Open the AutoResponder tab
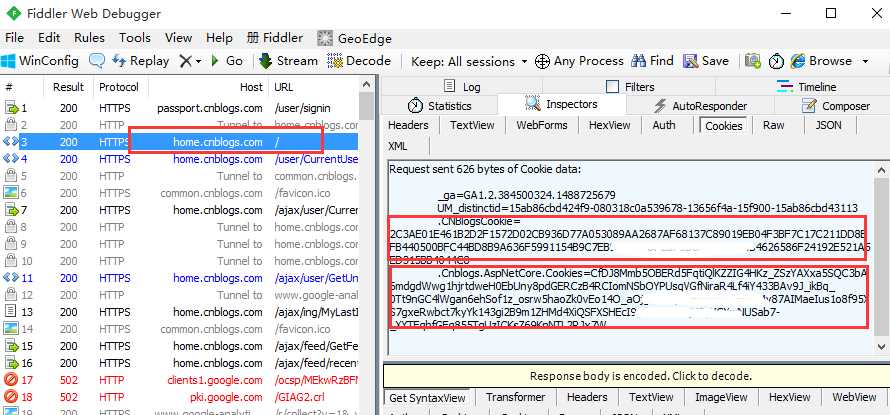The width and height of the screenshot is (890, 415). tap(700, 106)
